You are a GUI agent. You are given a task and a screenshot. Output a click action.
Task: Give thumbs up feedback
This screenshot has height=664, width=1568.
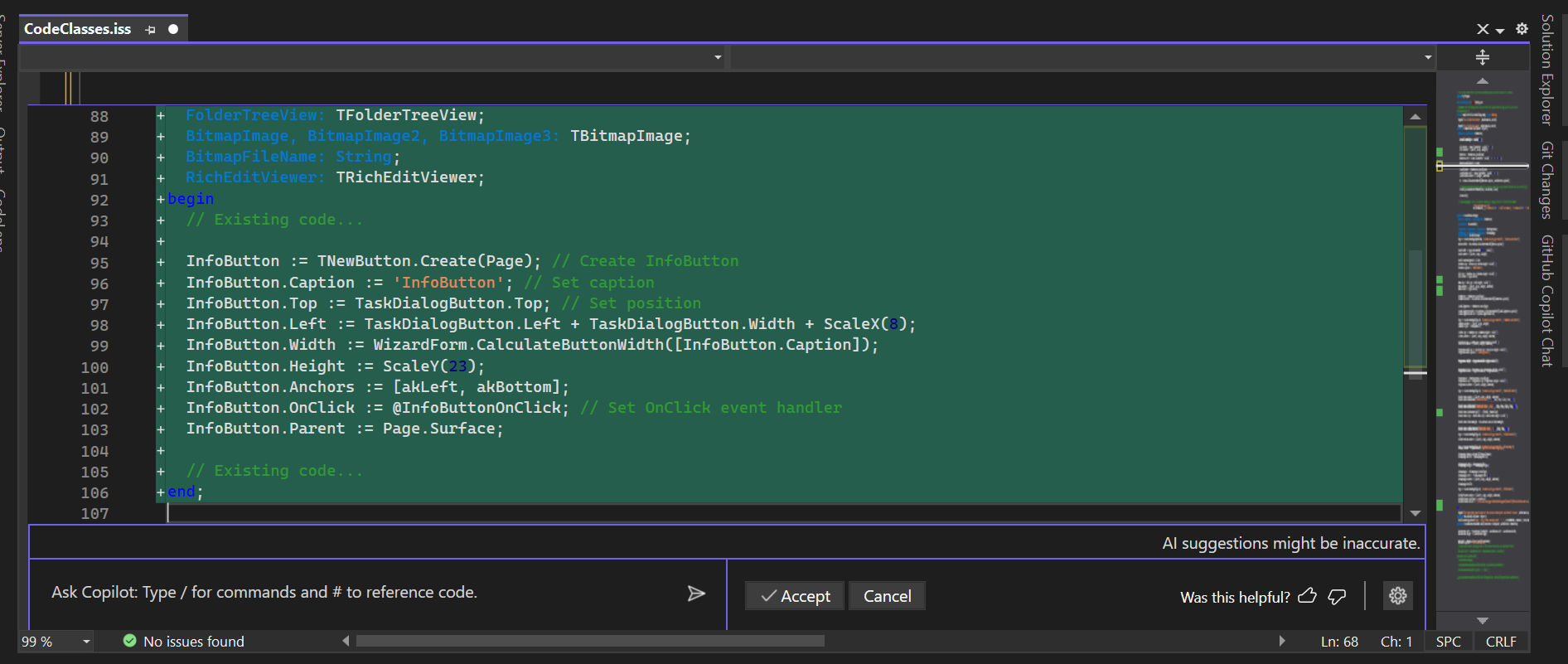1307,596
